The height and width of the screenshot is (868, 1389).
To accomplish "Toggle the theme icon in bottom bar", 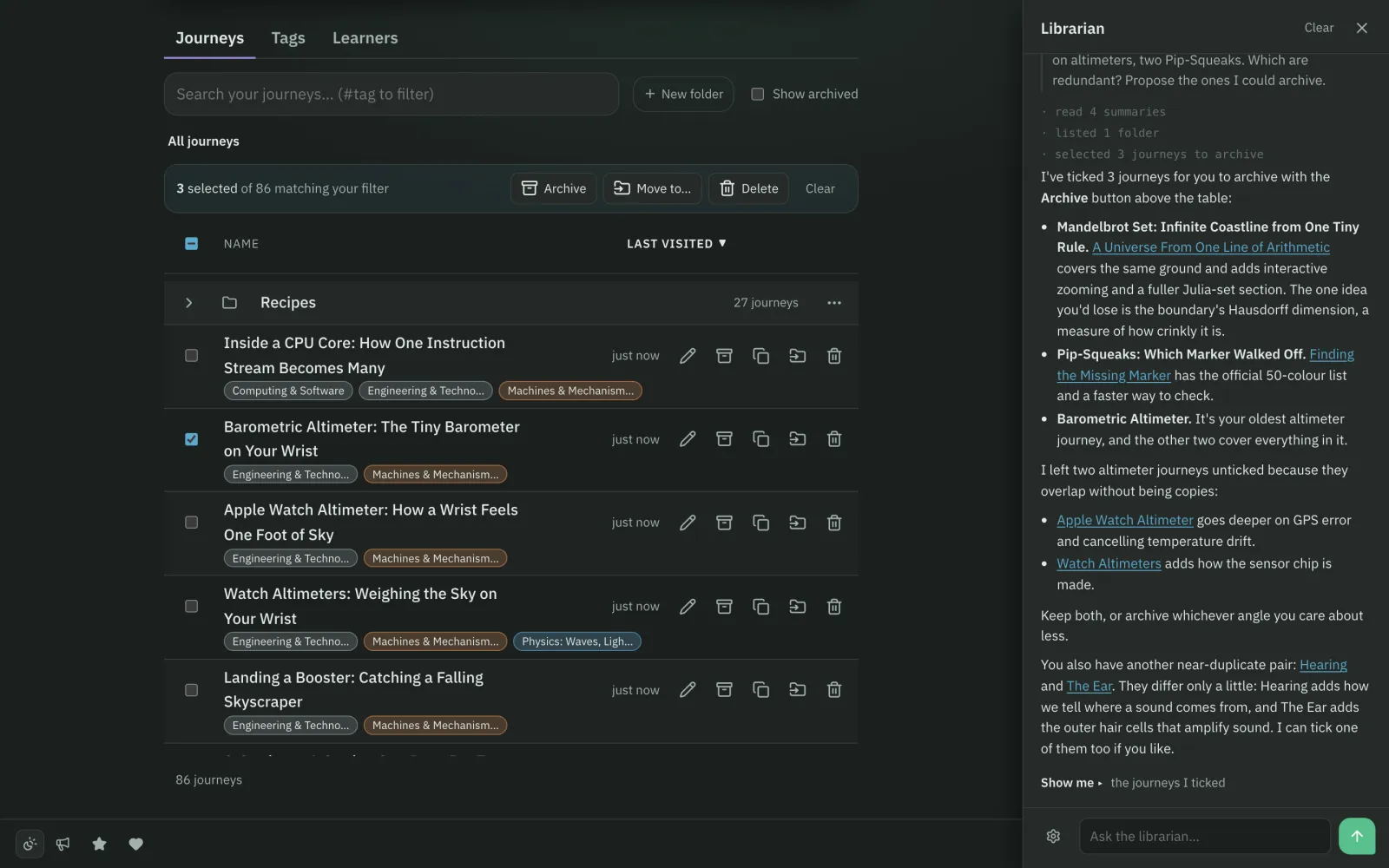I will pyautogui.click(x=30, y=844).
